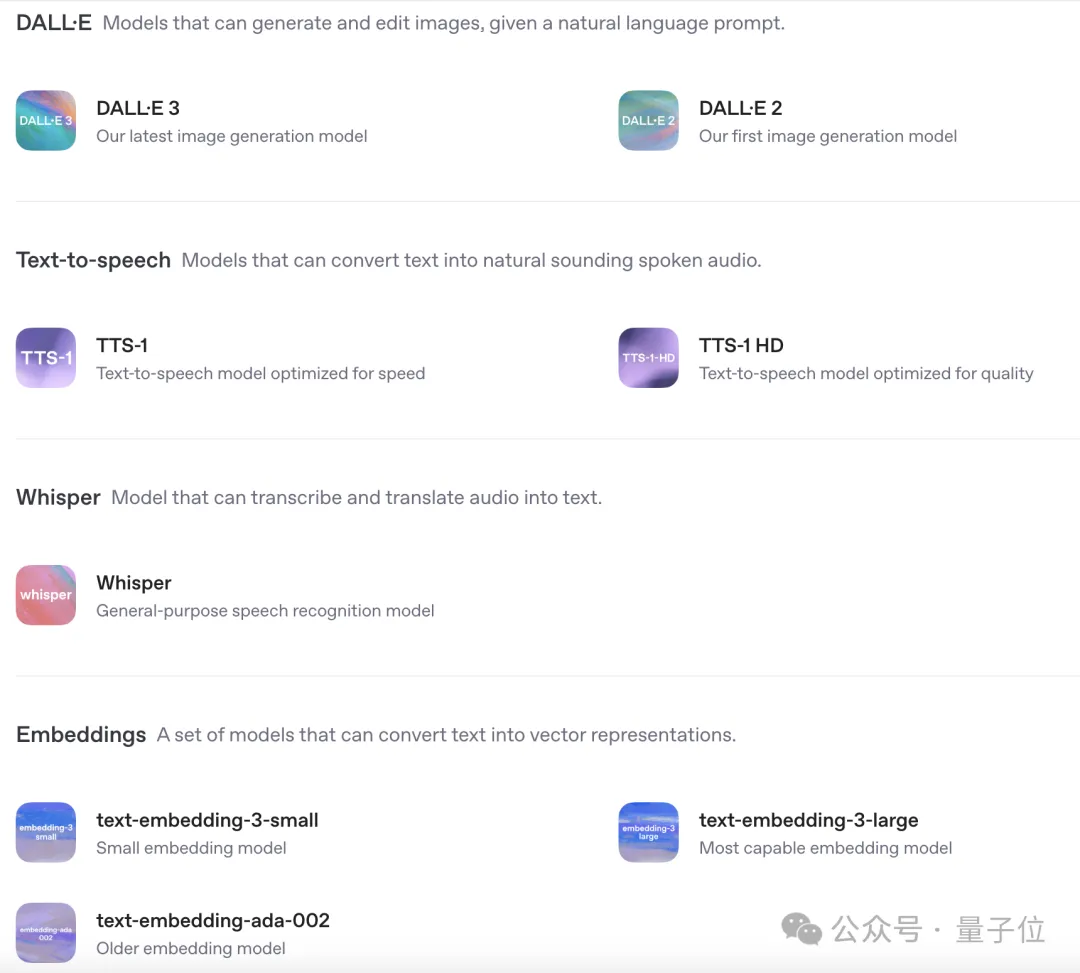1080x973 pixels.
Task: Go to the TTS-1 model page
Action: coord(122,345)
